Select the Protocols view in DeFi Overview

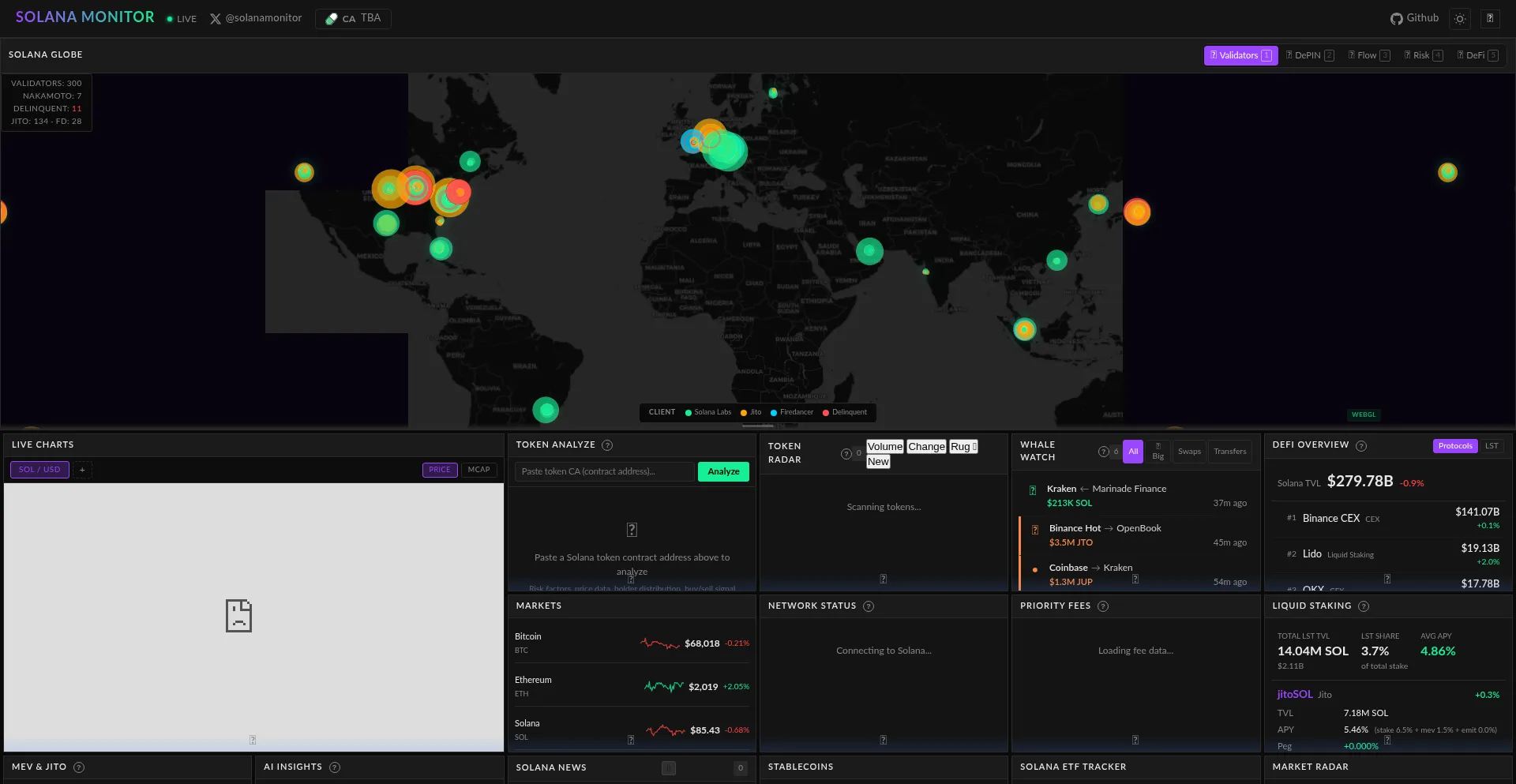[1455, 446]
